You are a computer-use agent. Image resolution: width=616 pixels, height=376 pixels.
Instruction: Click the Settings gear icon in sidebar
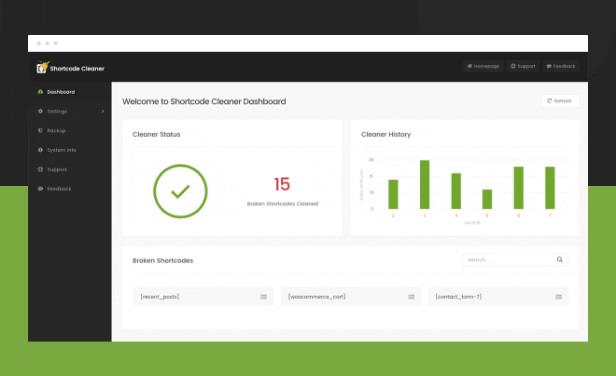click(40, 111)
